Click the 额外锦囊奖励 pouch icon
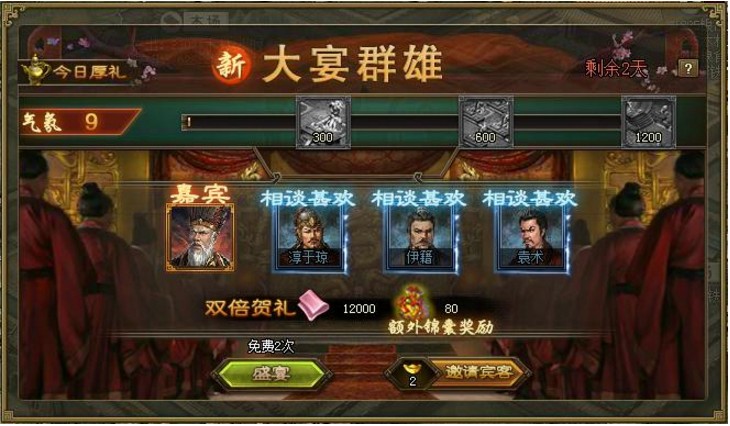The image size is (730, 426). 412,302
